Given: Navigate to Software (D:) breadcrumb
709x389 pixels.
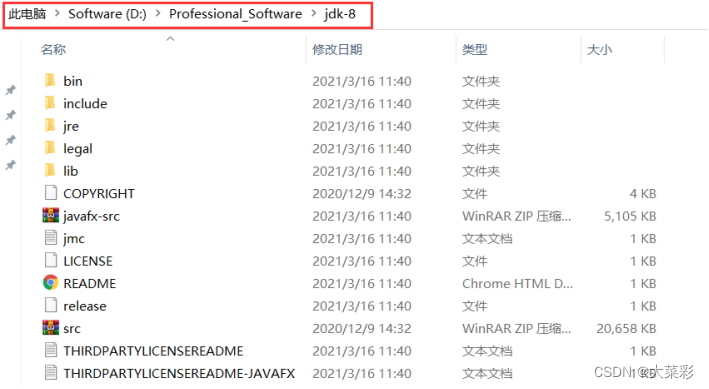Looking at the screenshot, I should click(x=107, y=14).
